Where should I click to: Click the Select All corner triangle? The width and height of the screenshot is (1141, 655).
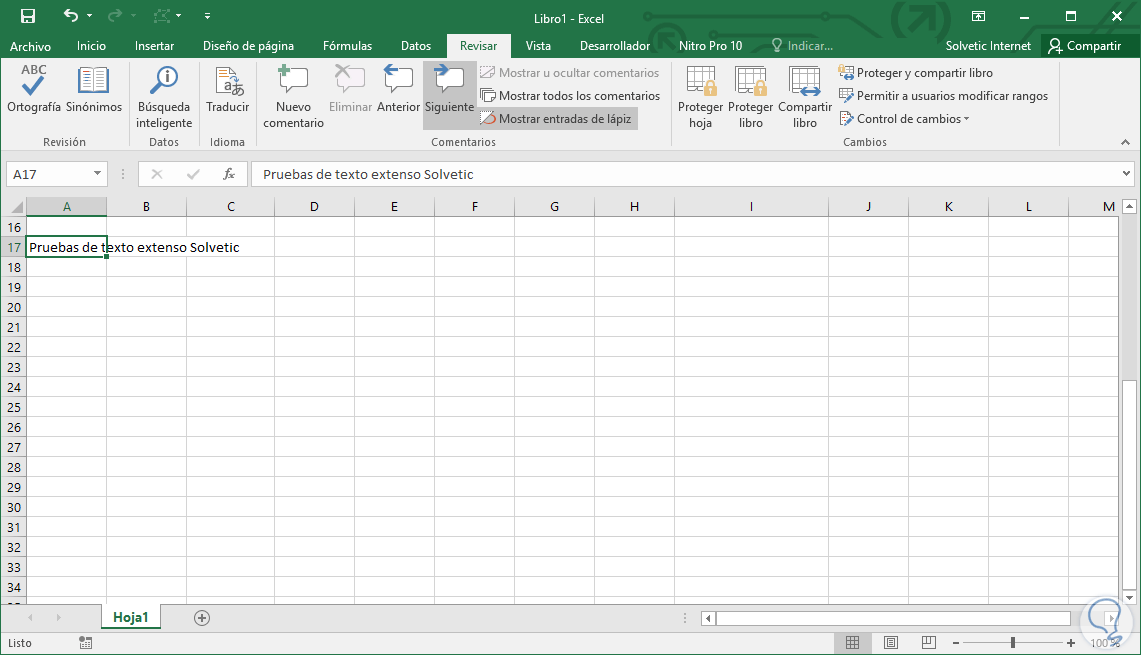[x=16, y=207]
